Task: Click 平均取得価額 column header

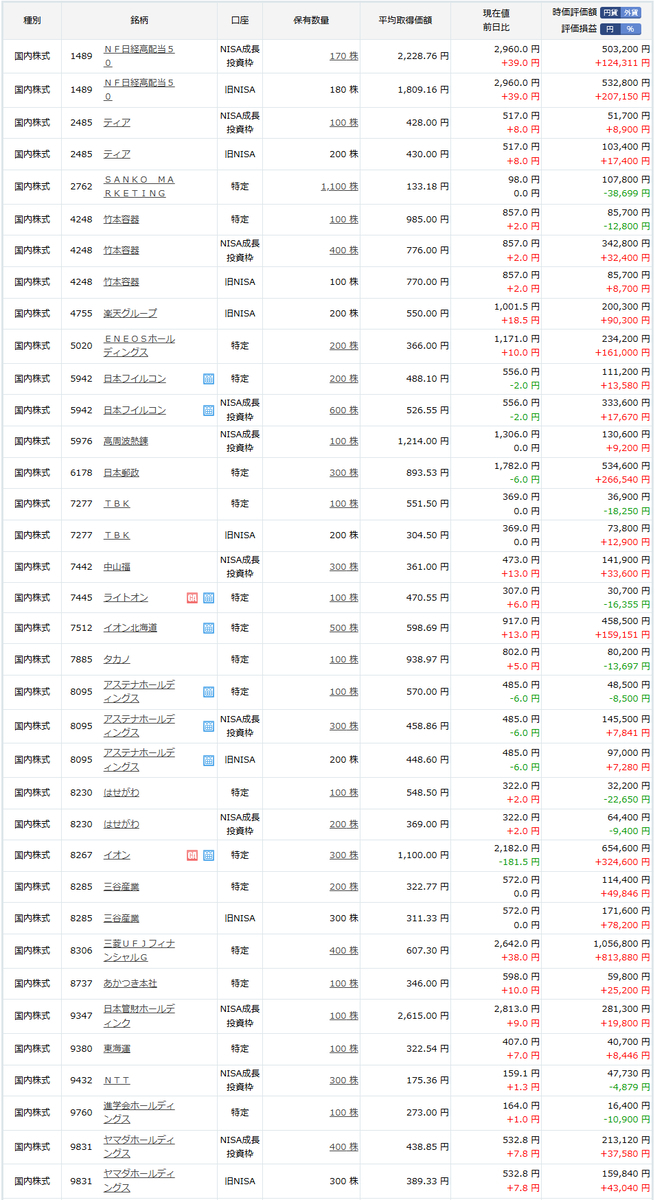Action: pyautogui.click(x=406, y=20)
